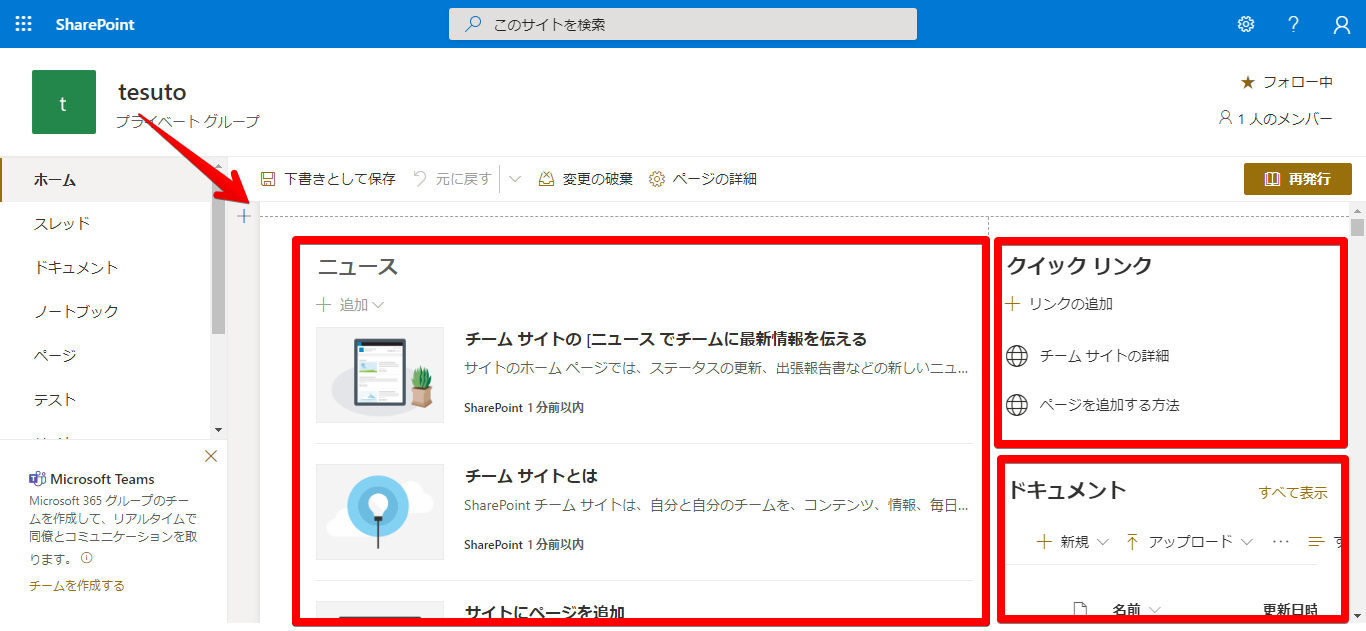Open the サイトにページを追加 news headline
Image resolution: width=1366 pixels, height=631 pixels.
coord(545,612)
